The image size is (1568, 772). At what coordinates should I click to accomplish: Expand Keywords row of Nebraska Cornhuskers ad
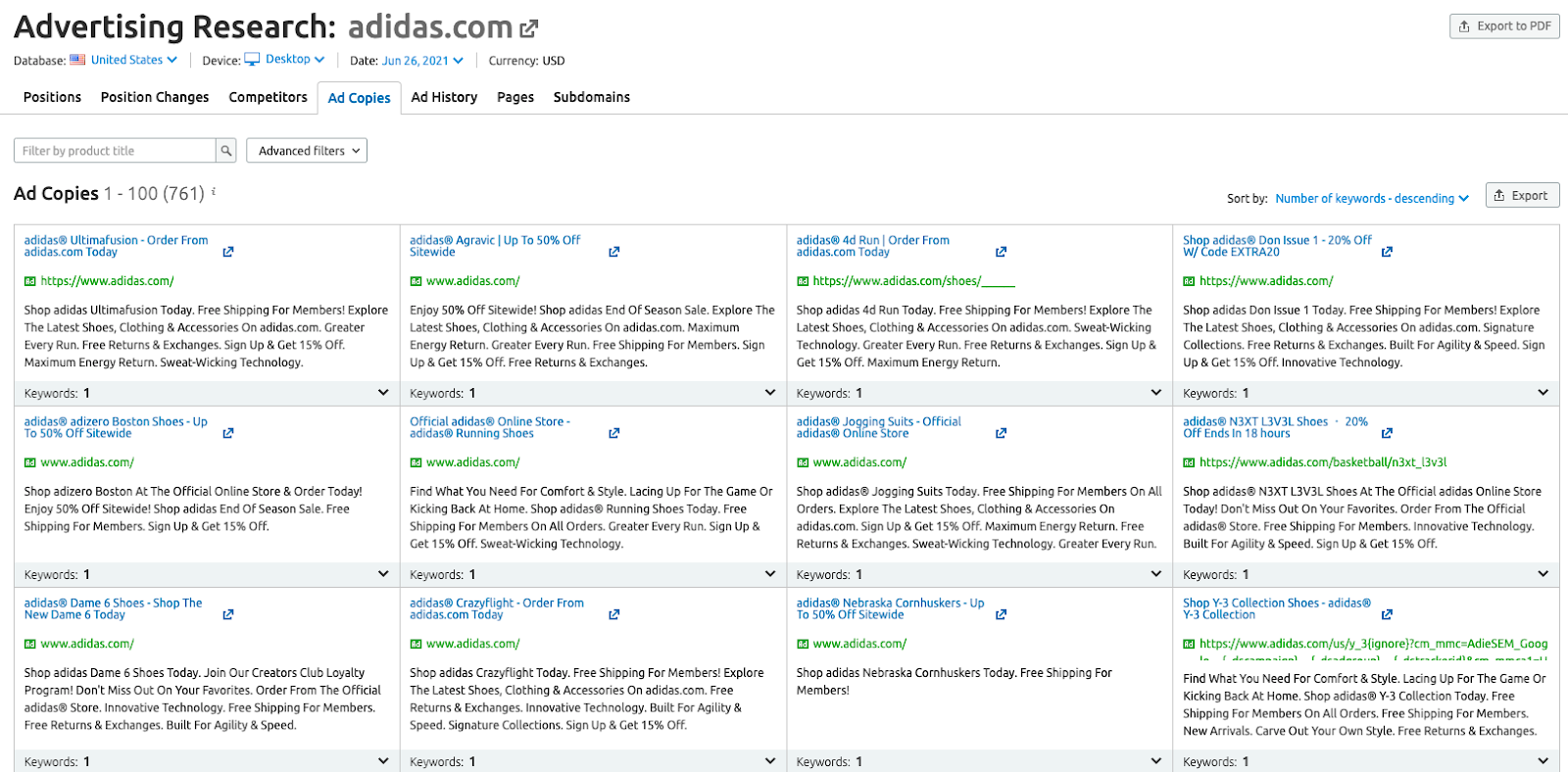point(1156,761)
